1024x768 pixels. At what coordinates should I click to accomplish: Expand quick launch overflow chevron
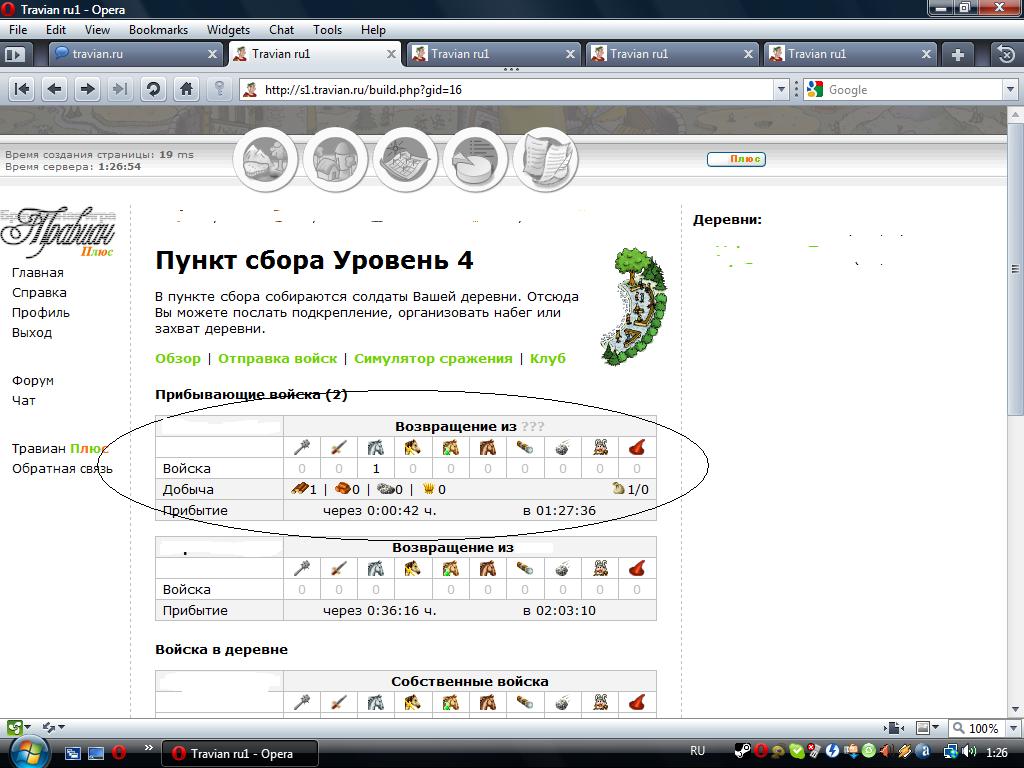tap(148, 748)
